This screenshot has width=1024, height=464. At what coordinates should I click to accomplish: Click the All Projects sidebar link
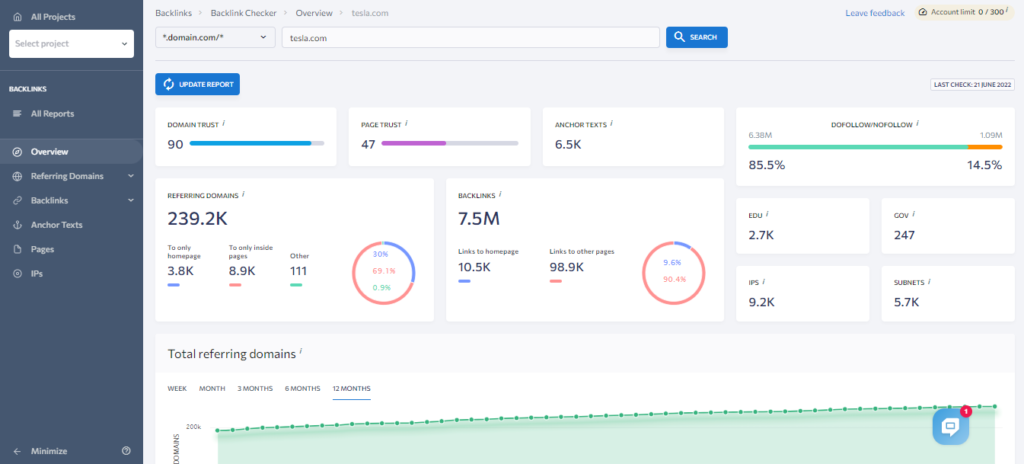(53, 16)
